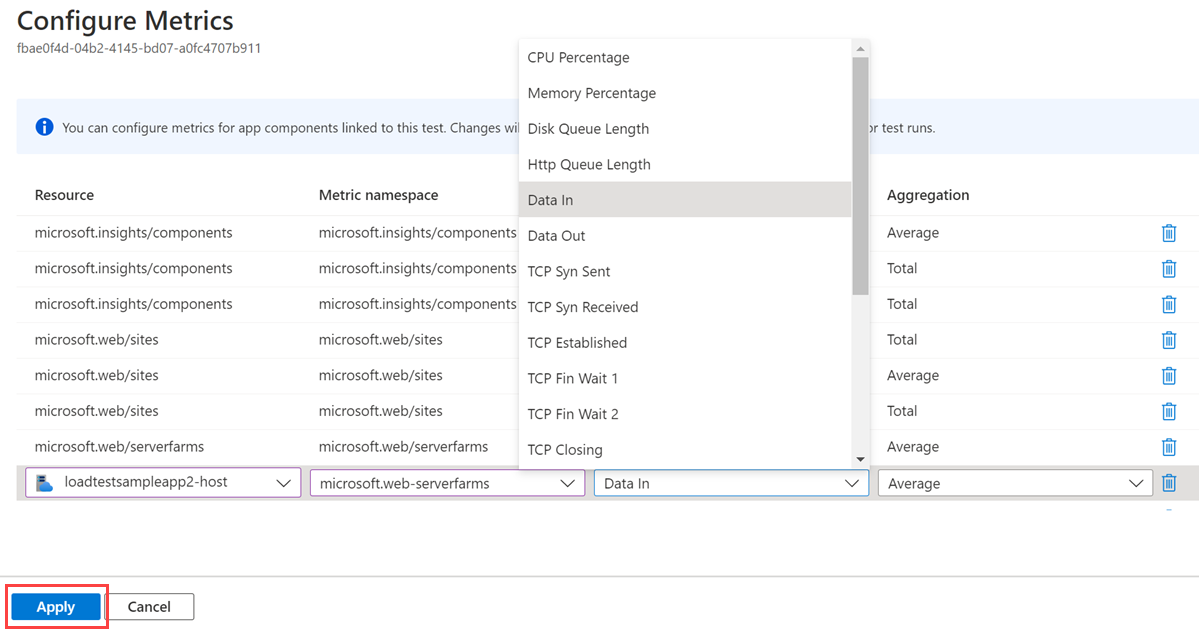Cancel the Configure Metrics changes

149,607
